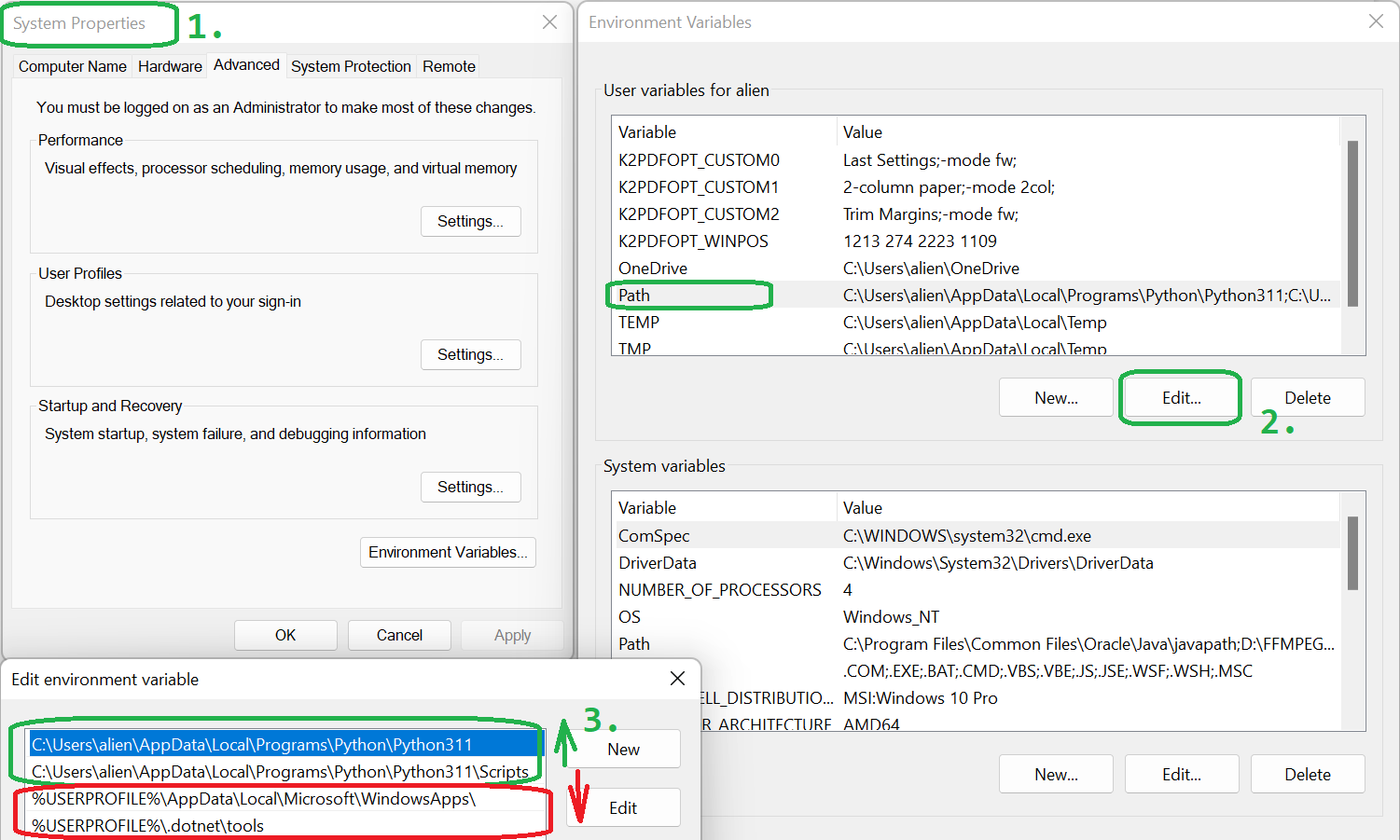Click the Windows_NT value
Screen dimensions: 1400x840
coord(891,617)
